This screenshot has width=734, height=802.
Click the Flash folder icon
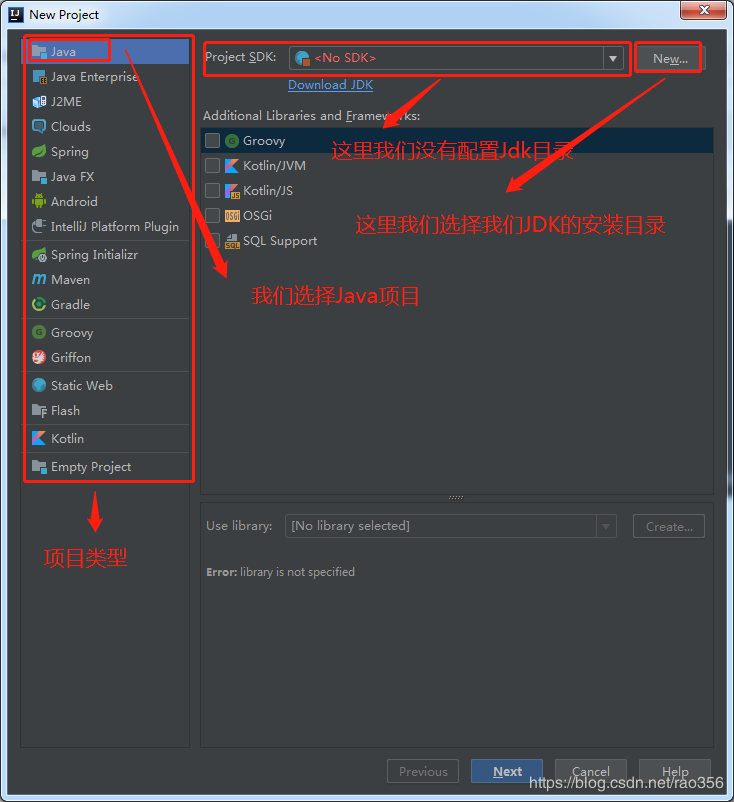pos(39,410)
